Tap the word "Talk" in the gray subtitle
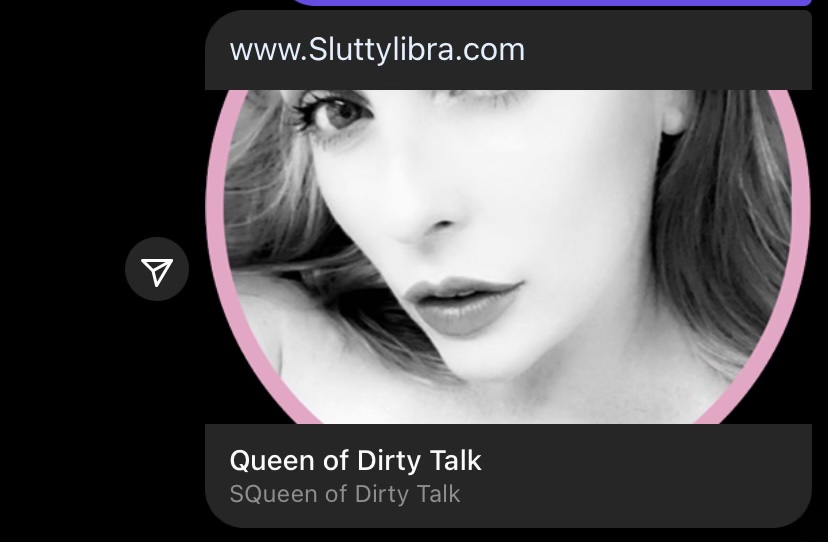 pos(438,494)
